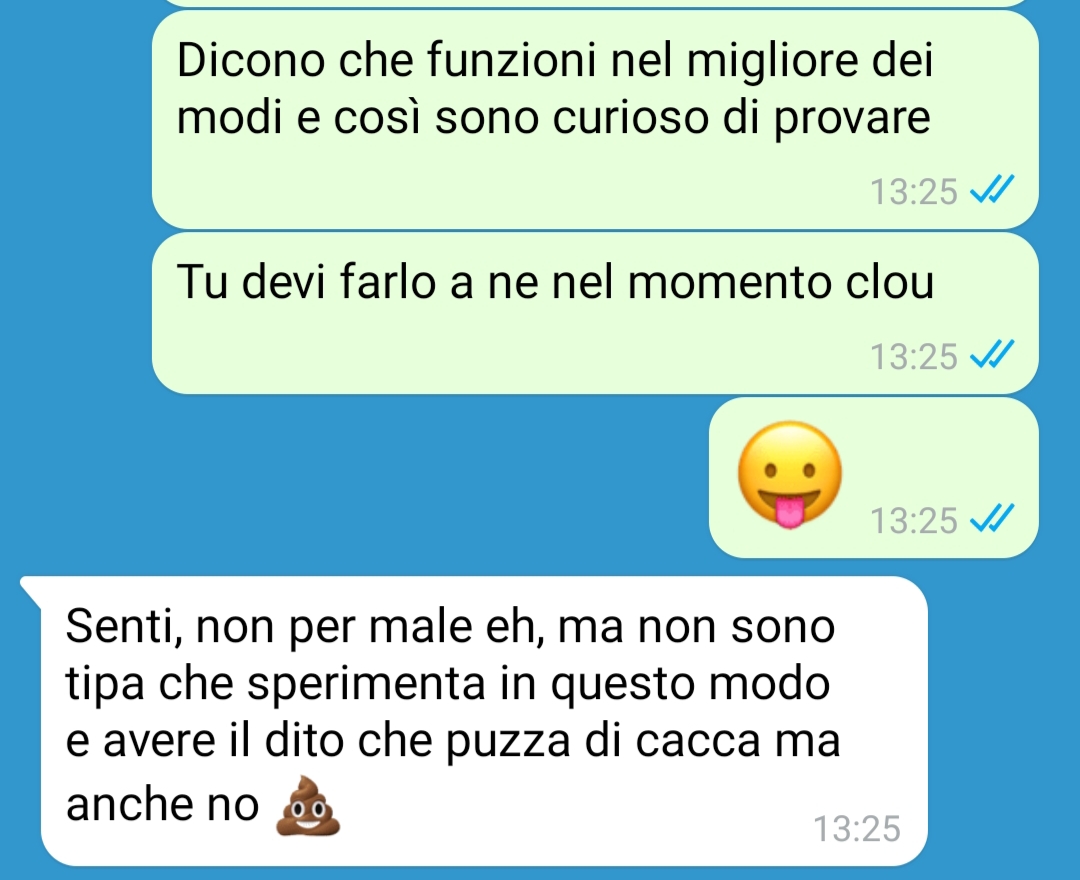Image resolution: width=1080 pixels, height=880 pixels.
Task: Tap the text 'tipa che sperimenta in questo modo'
Action: [448, 684]
